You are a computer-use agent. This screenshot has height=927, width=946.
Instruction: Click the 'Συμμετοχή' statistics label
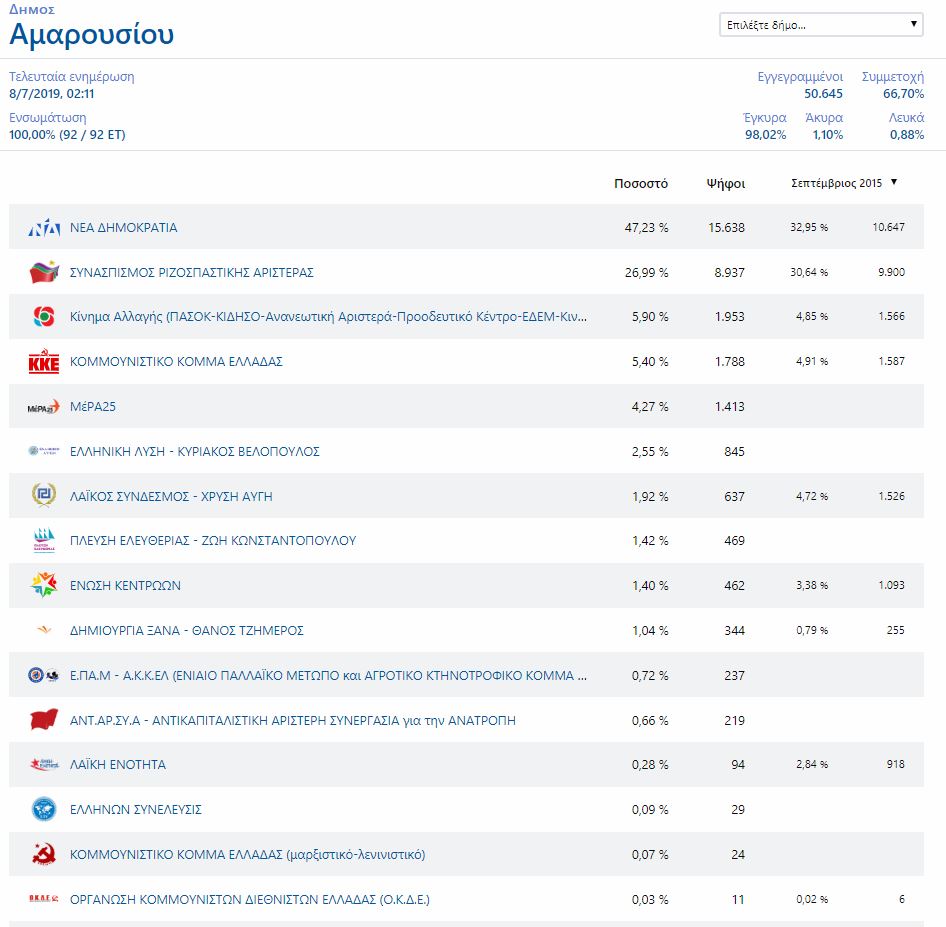(893, 77)
